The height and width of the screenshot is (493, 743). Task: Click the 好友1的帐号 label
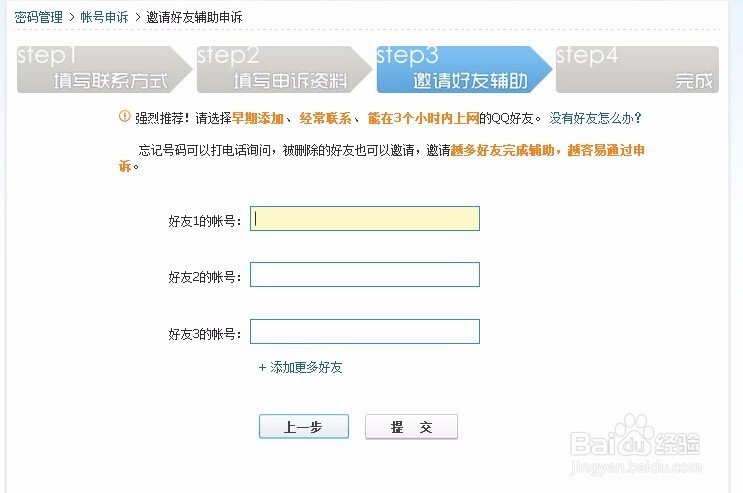click(205, 221)
